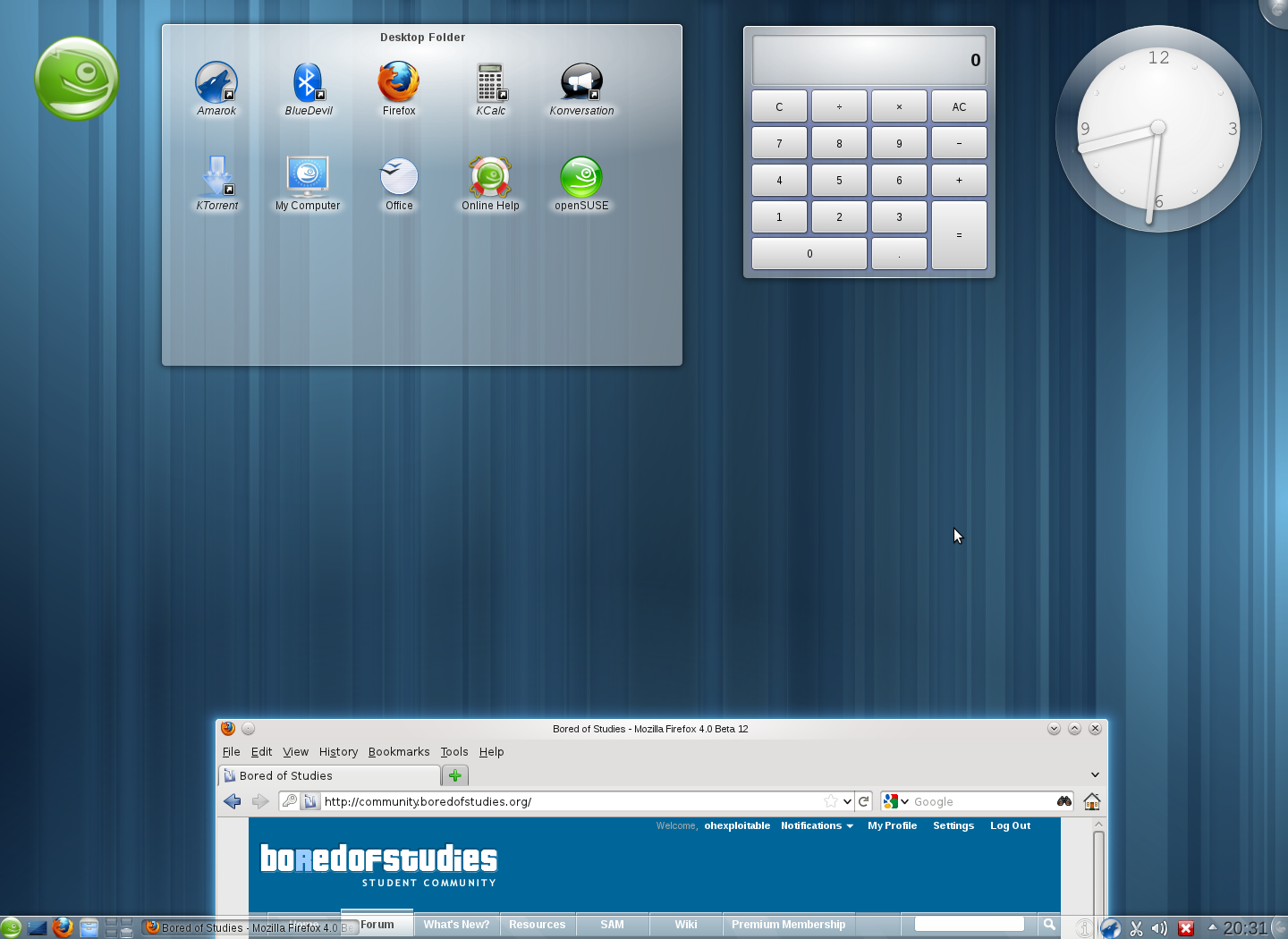1288x939 pixels.
Task: Open the URL history dropdown arrow
Action: [847, 801]
